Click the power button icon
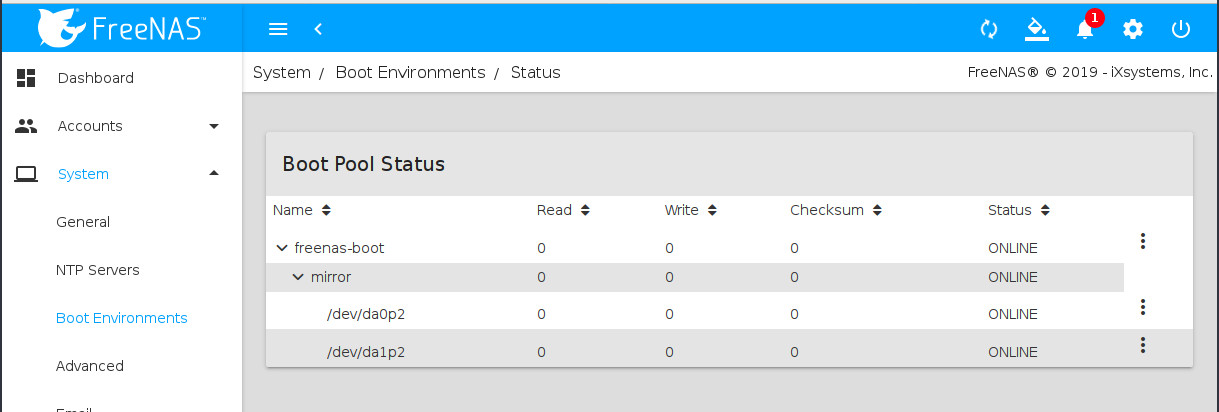The image size is (1219, 412). coord(1181,29)
